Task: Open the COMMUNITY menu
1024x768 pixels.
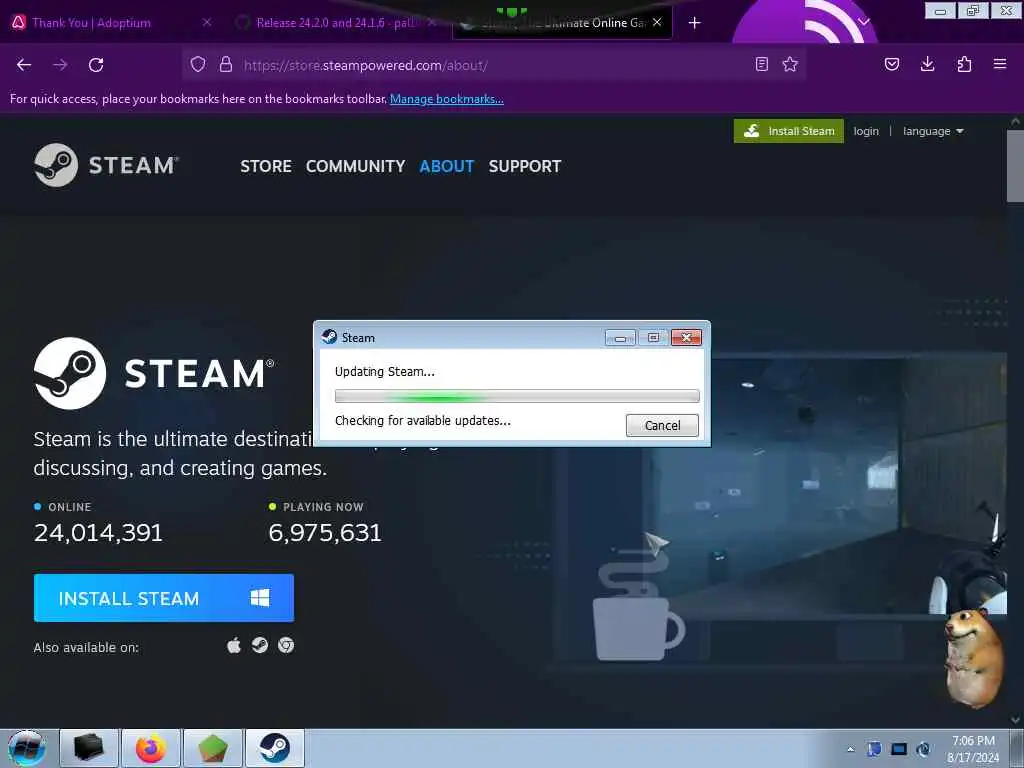Action: click(355, 167)
